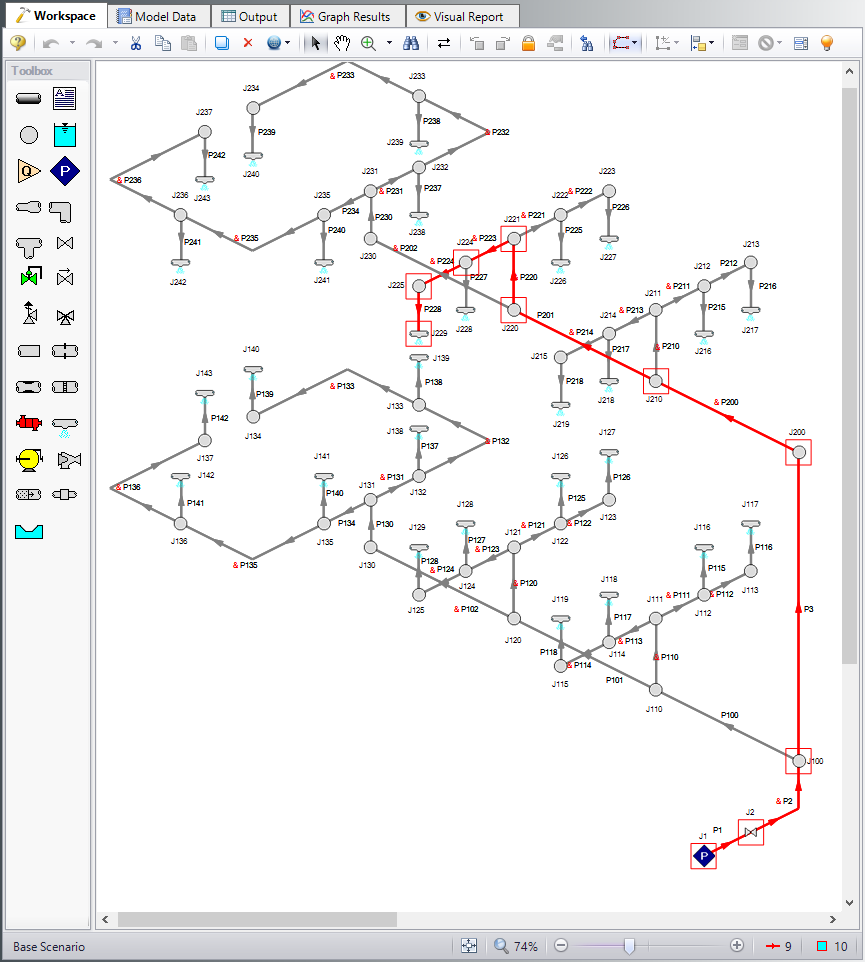Select the Tee/Wye junction tool
The image size is (865, 962).
pos(29,244)
